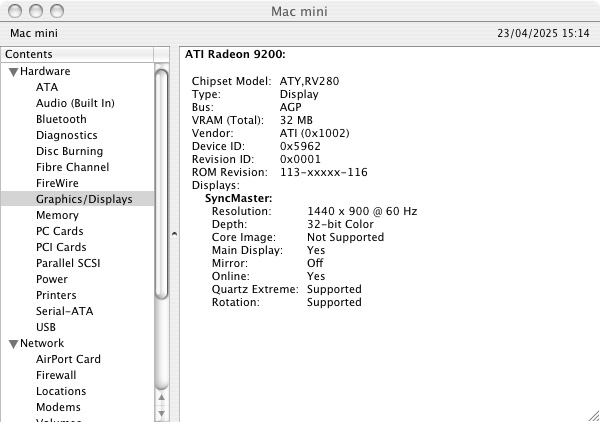The width and height of the screenshot is (600, 422).
Task: Click the sidebar scroll down arrow
Action: (162, 412)
